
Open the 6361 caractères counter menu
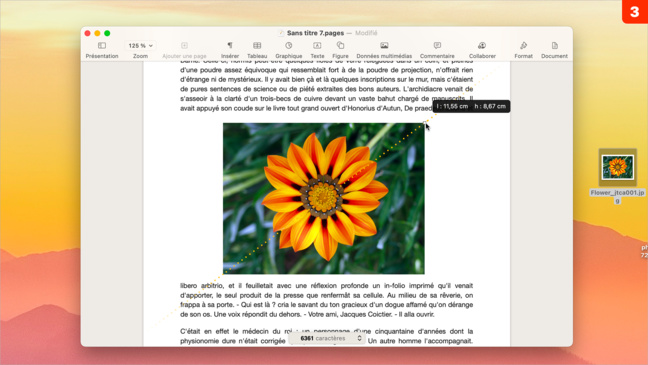tap(326, 338)
